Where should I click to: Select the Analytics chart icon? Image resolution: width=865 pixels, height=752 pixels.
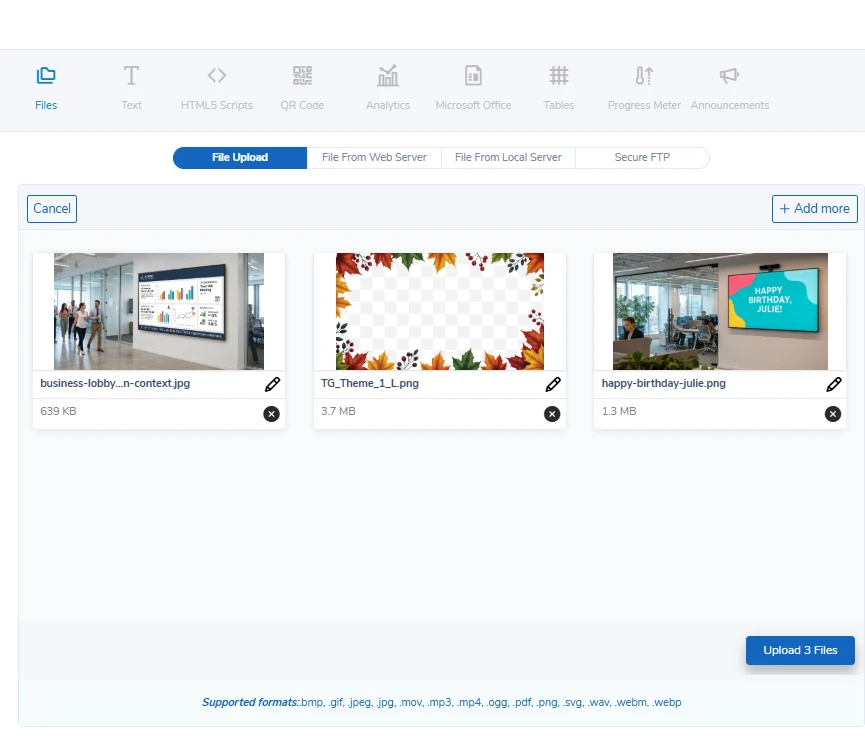click(388, 76)
